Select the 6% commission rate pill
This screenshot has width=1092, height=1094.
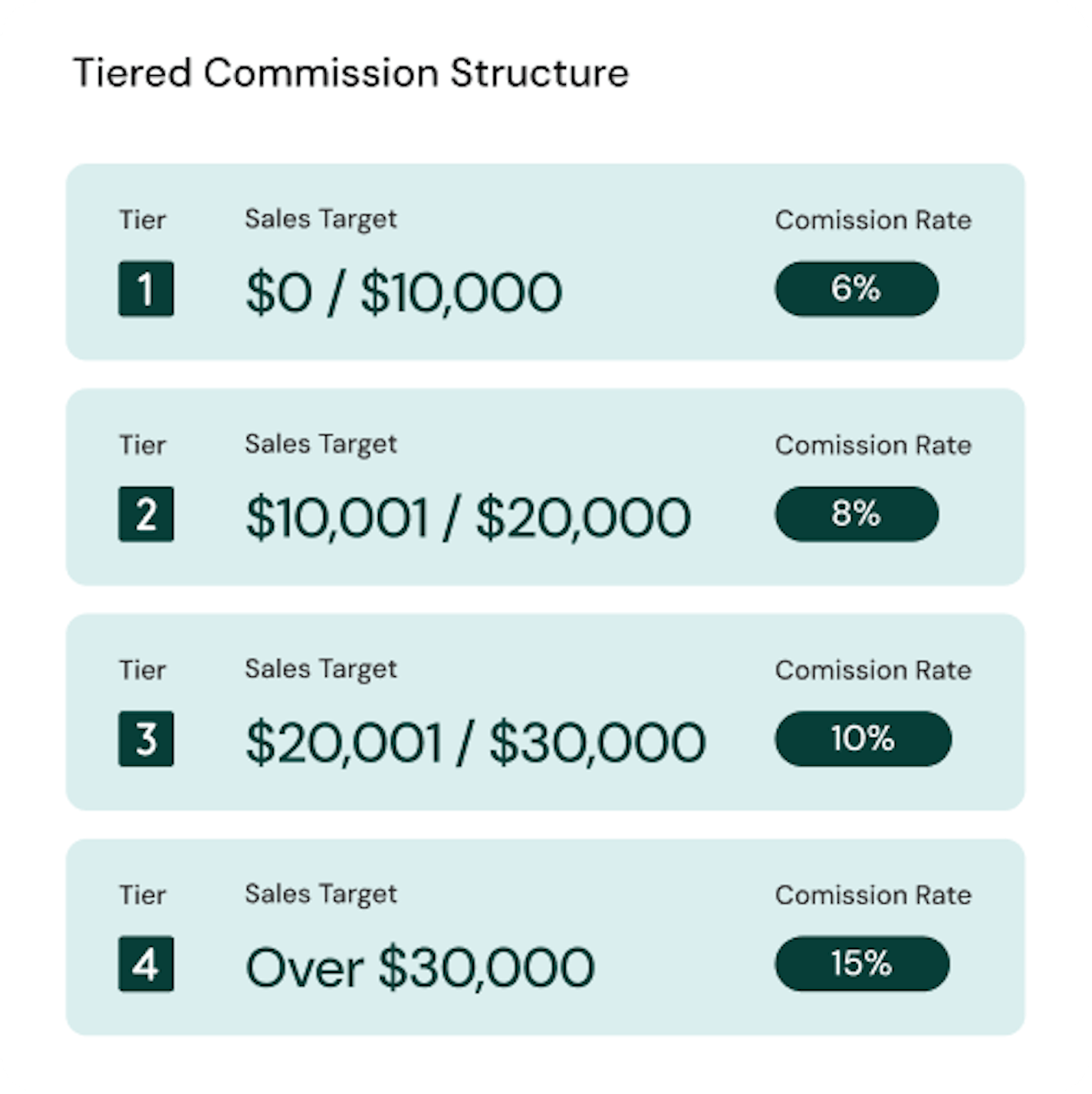857,289
